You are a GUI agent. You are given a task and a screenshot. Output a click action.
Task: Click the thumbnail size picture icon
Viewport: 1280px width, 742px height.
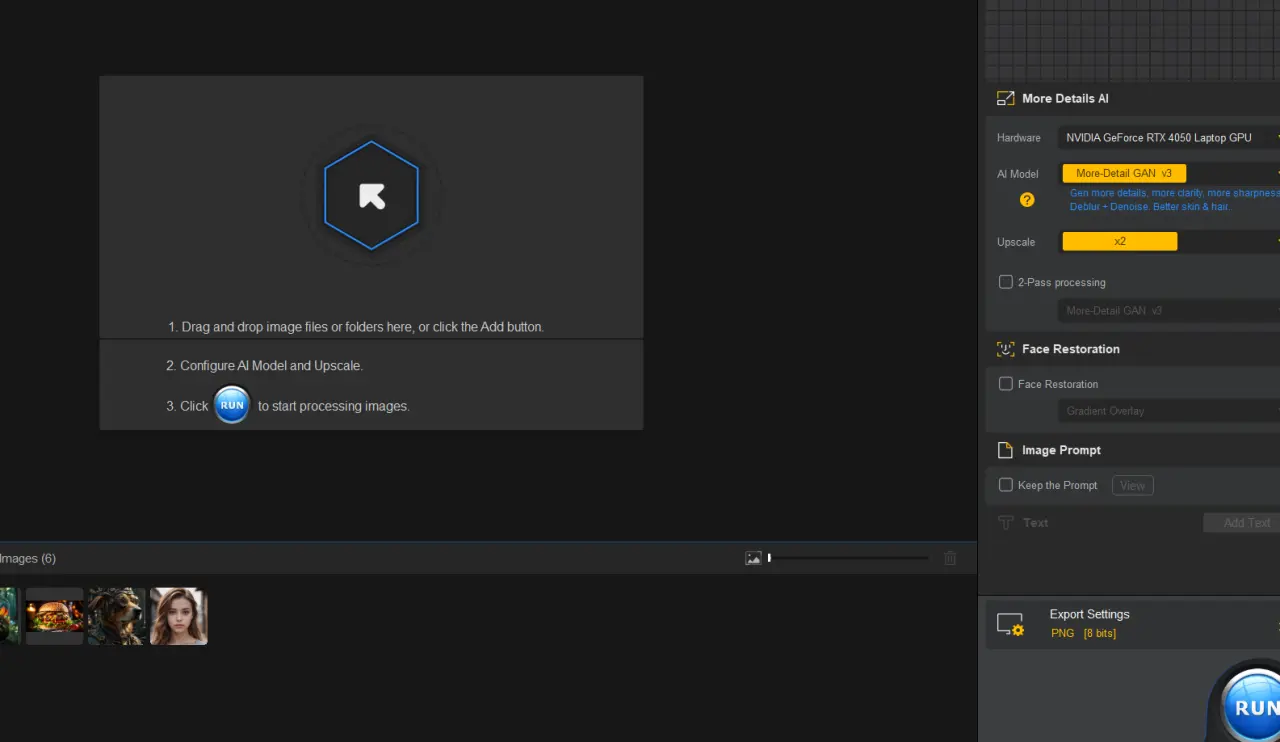tap(753, 558)
